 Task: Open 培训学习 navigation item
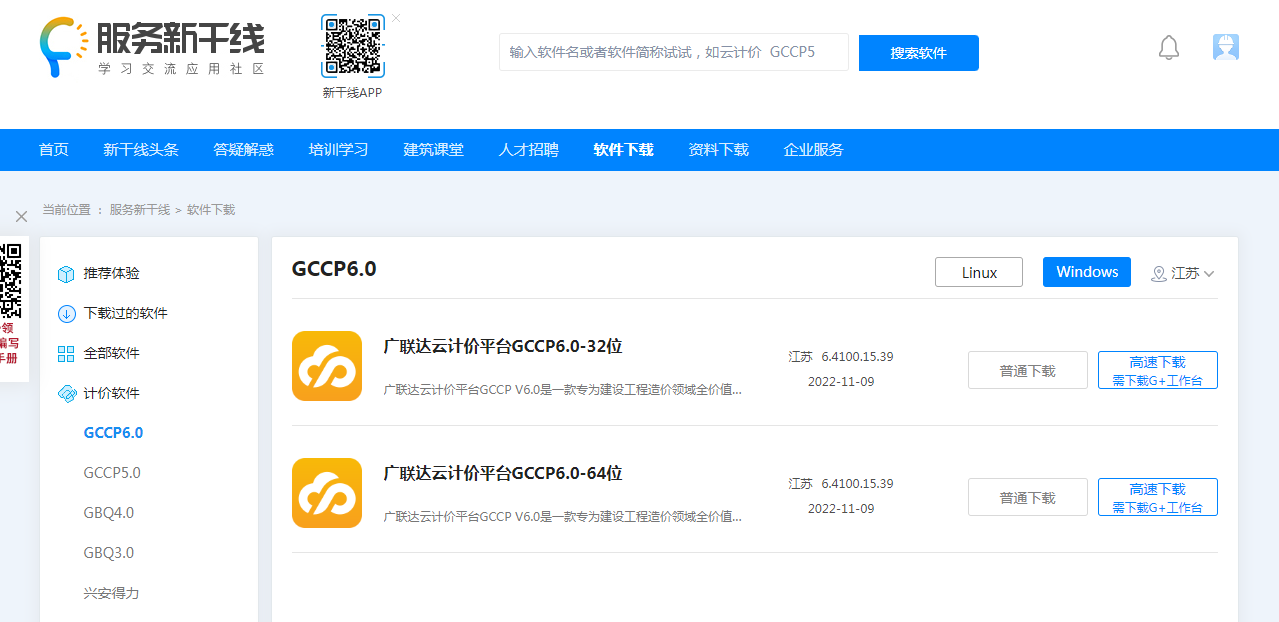339,150
